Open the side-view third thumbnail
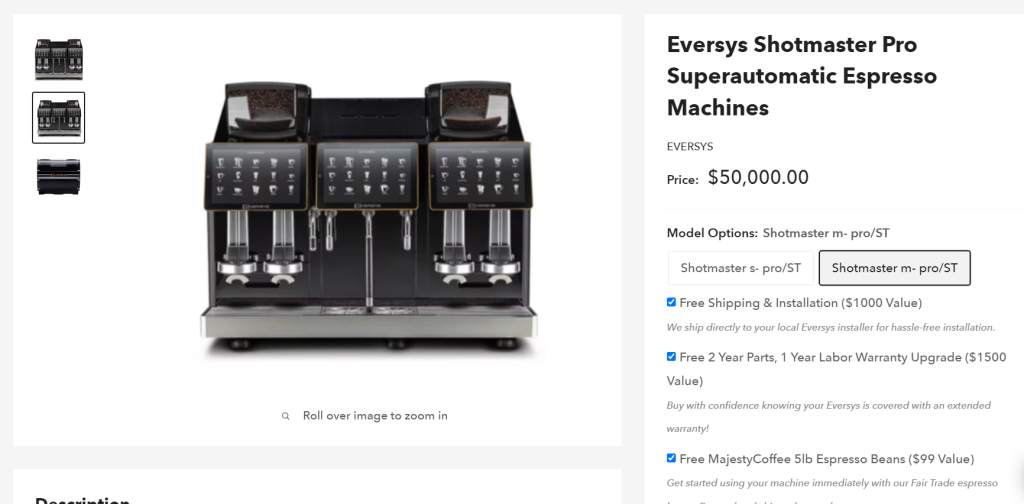1024x504 pixels. point(59,176)
